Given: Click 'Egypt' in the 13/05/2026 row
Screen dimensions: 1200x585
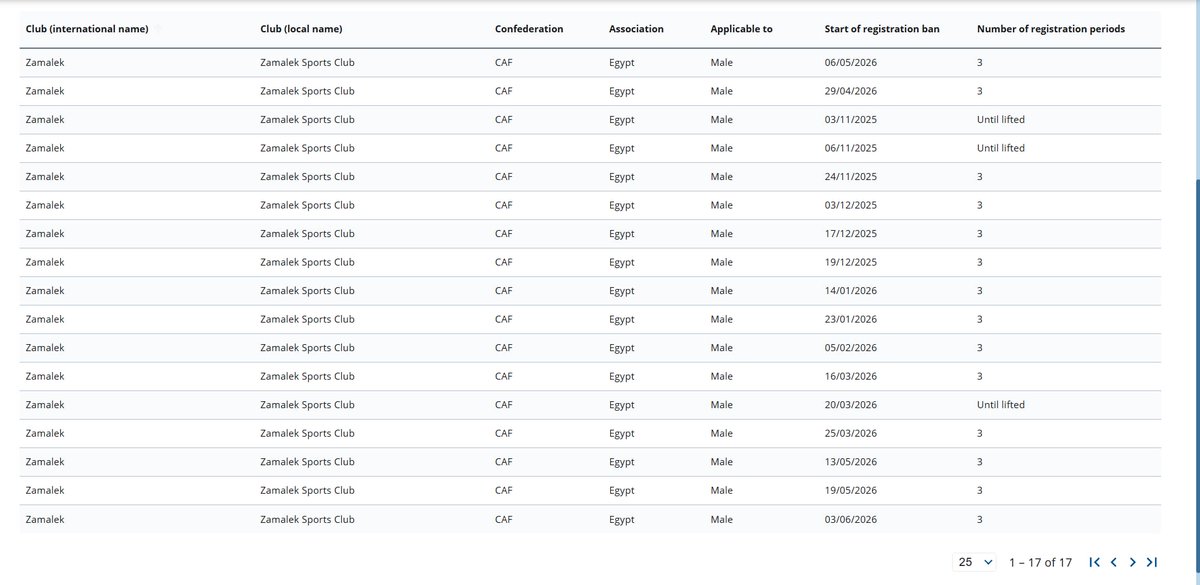Looking at the screenshot, I should point(622,462).
